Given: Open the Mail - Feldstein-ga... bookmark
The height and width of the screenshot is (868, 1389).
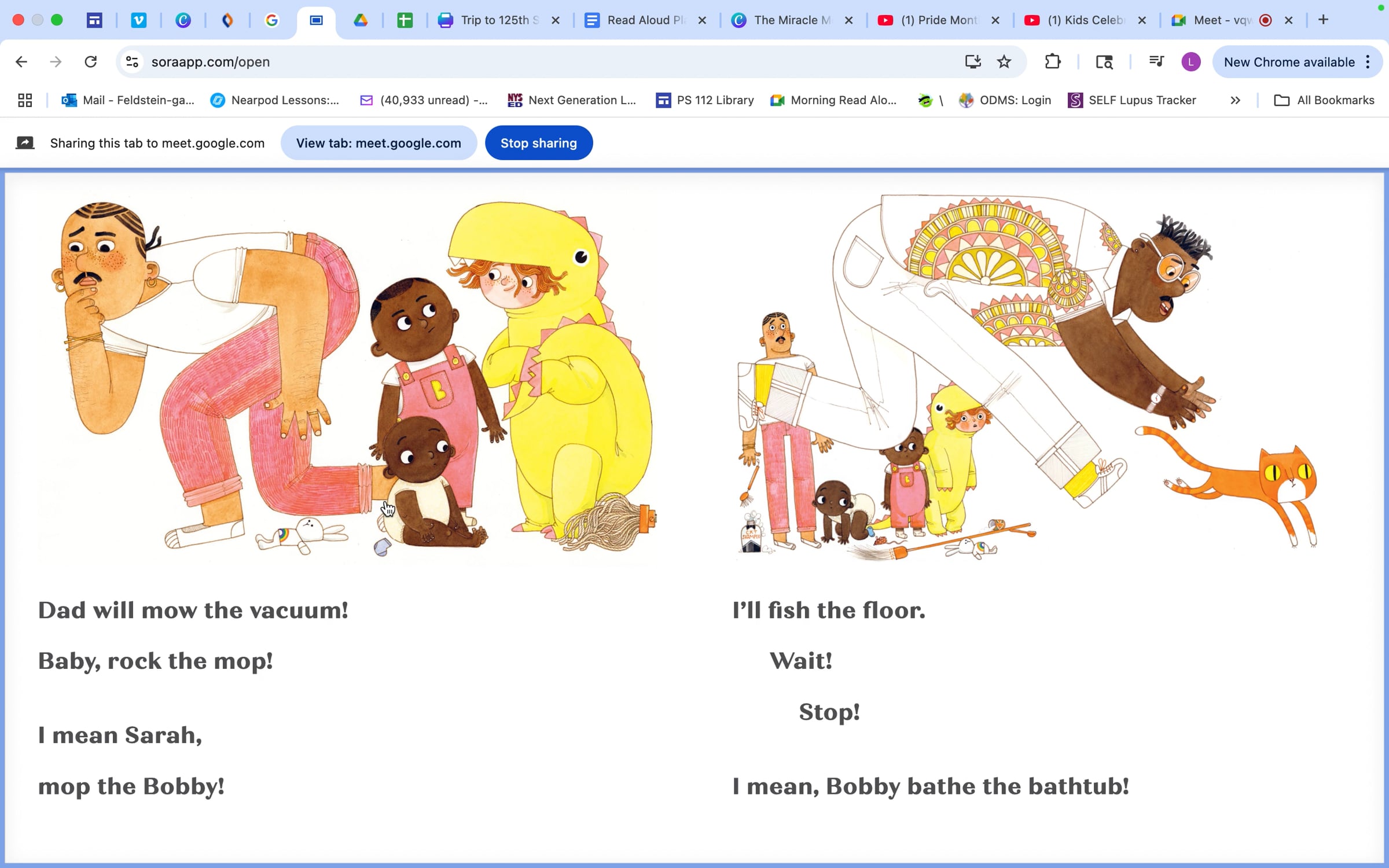Looking at the screenshot, I should (x=128, y=100).
